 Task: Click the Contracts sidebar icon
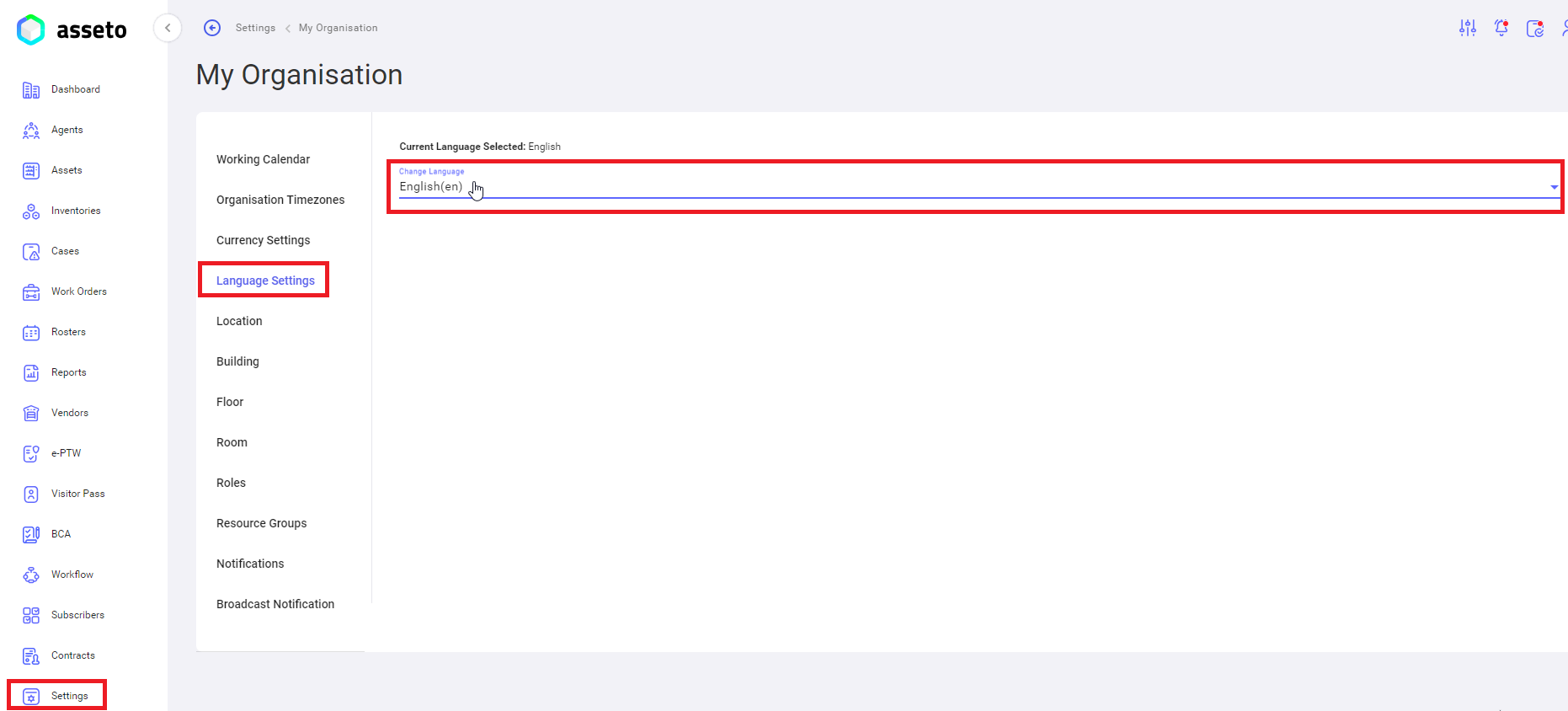point(31,655)
